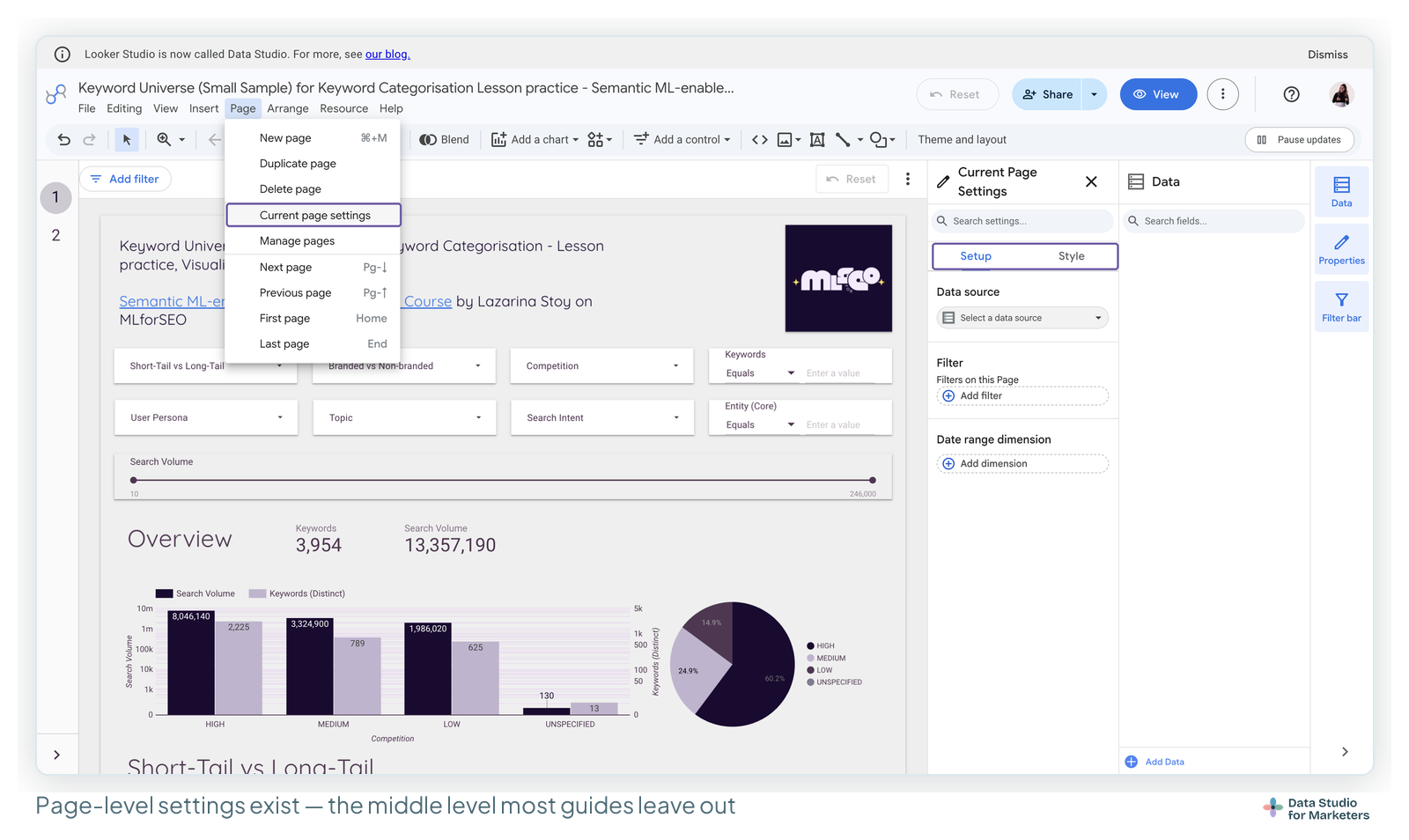Open the three-dot more options menu
Image resolution: width=1409 pixels, height=840 pixels.
pyautogui.click(x=1222, y=94)
